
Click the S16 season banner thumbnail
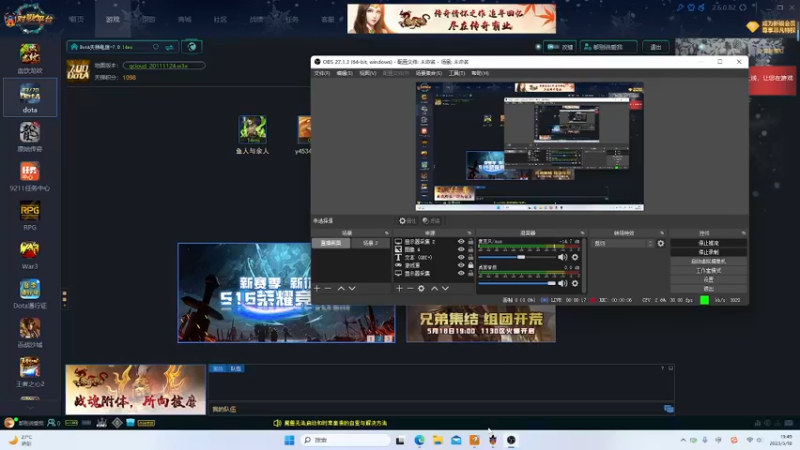[286, 293]
